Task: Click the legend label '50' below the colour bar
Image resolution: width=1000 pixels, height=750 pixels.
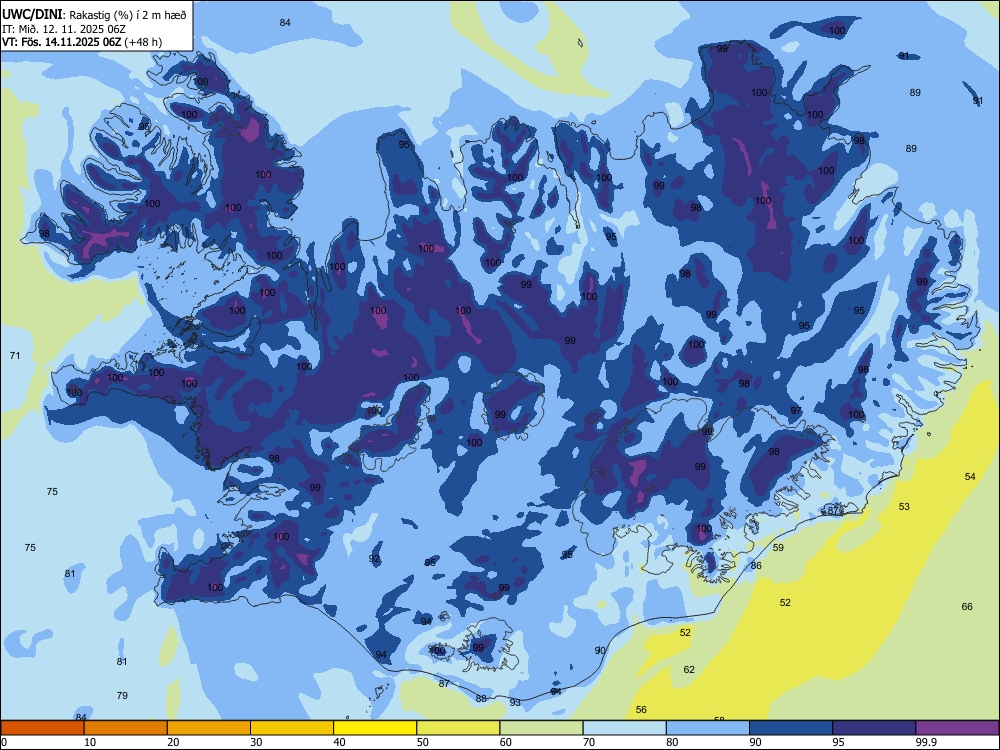Action: [422, 742]
